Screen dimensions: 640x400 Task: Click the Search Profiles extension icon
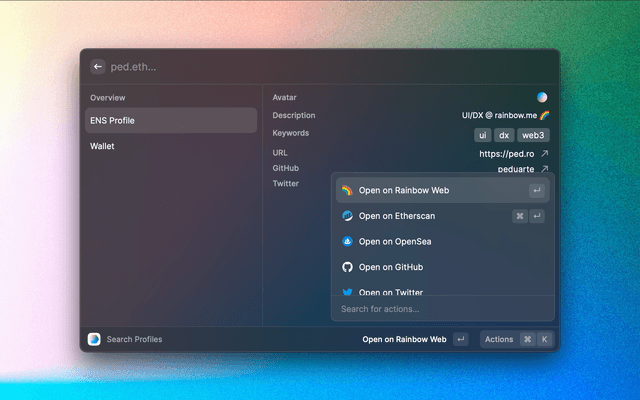(94, 339)
